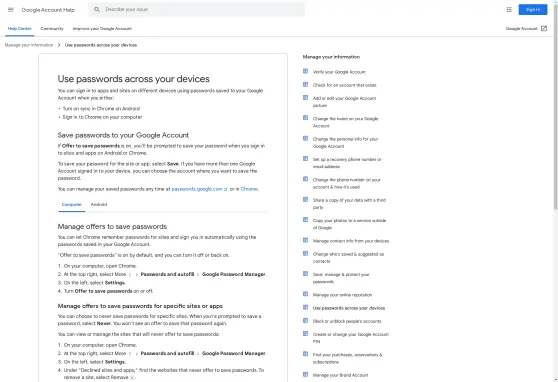Open Manage your Brand Account article
Screen dimensions: 558x382
(x=341, y=375)
